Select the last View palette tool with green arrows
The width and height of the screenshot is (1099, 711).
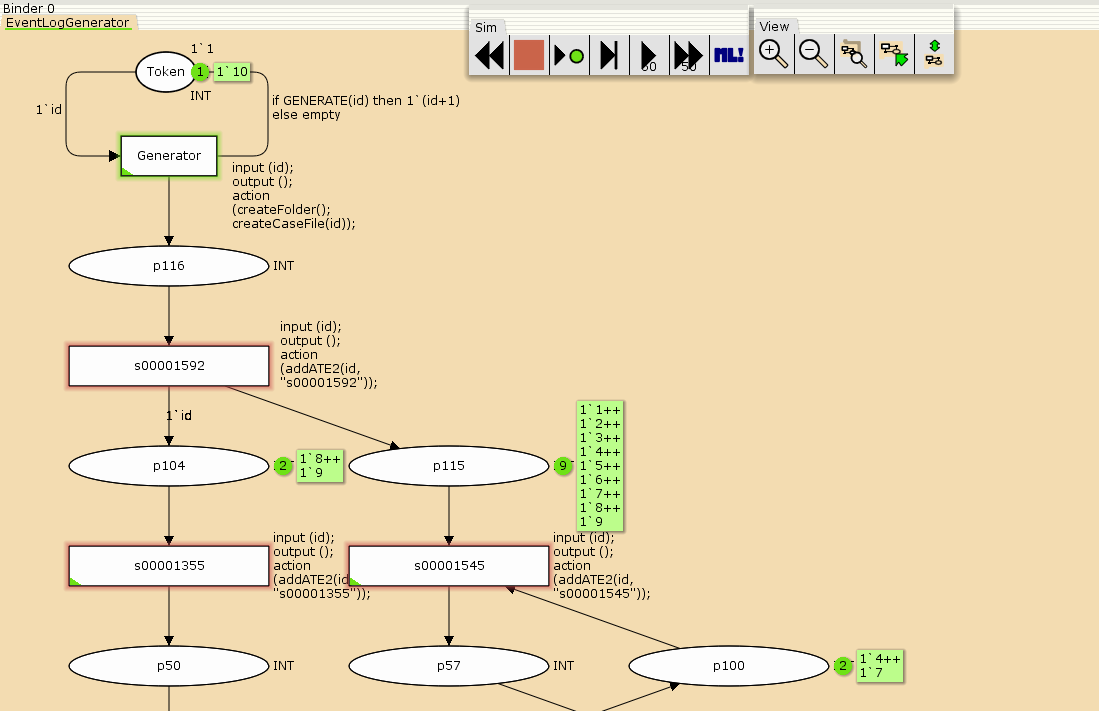934,54
